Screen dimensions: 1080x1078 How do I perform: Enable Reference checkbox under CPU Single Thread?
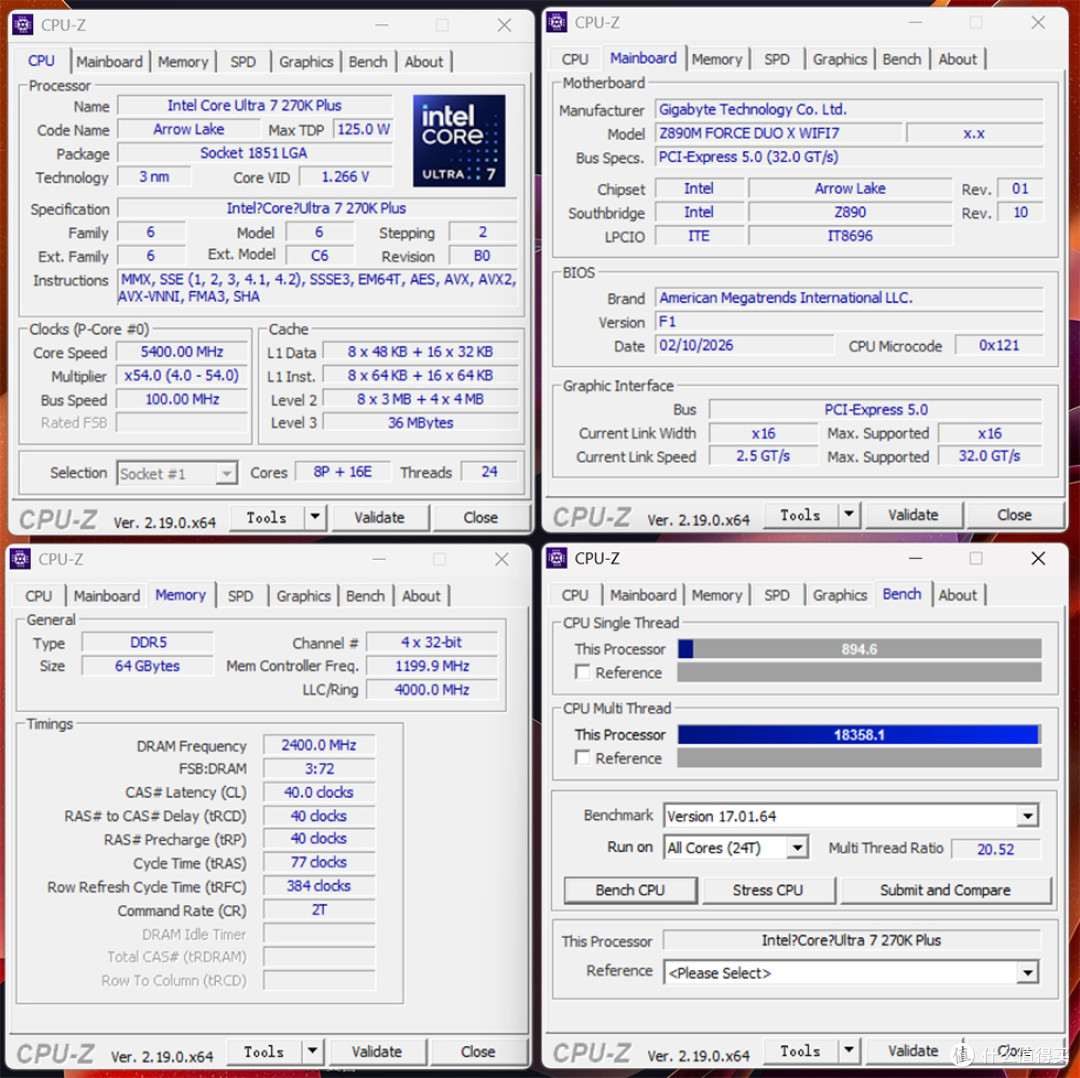click(583, 672)
